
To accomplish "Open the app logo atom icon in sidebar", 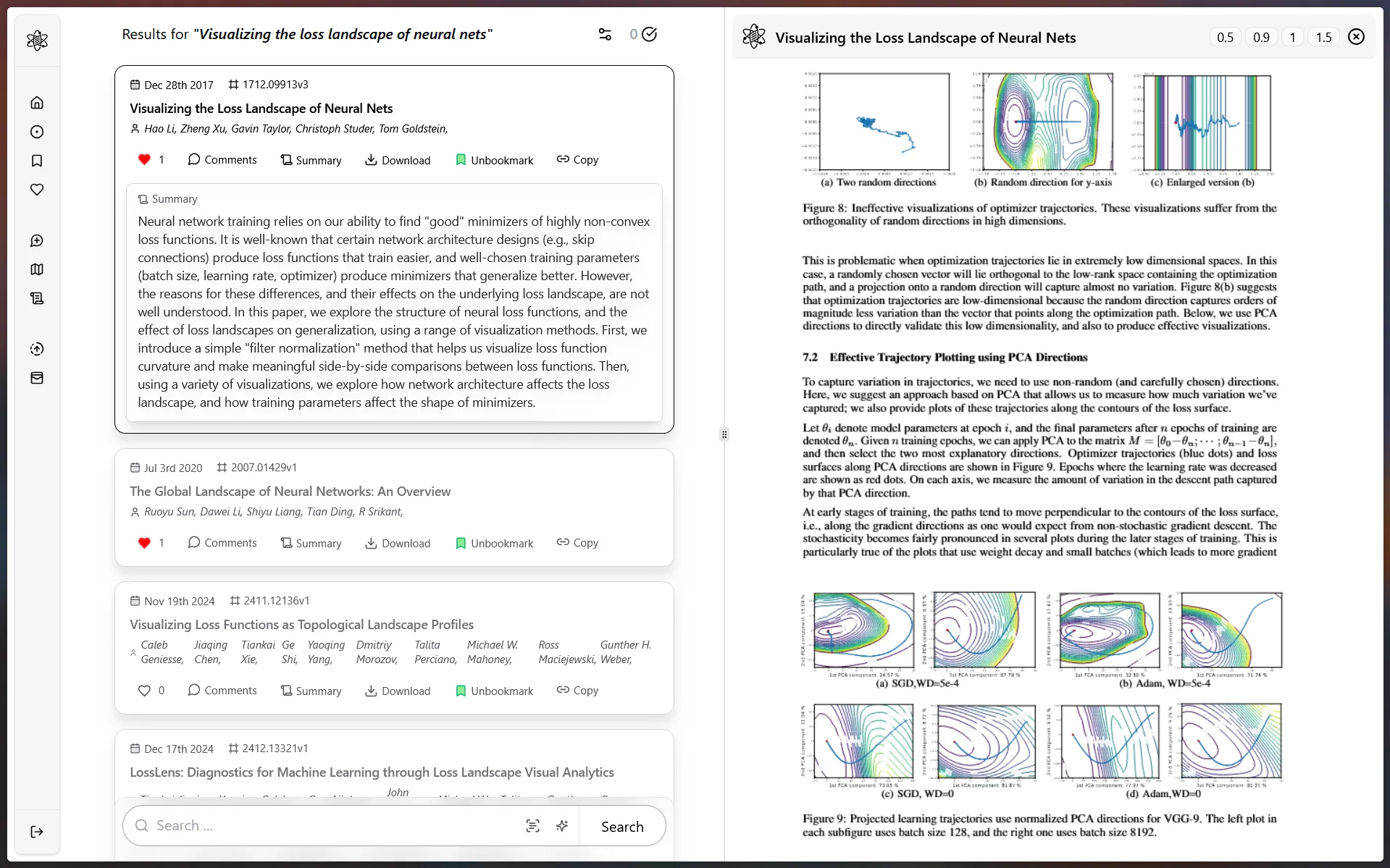I will click(37, 41).
